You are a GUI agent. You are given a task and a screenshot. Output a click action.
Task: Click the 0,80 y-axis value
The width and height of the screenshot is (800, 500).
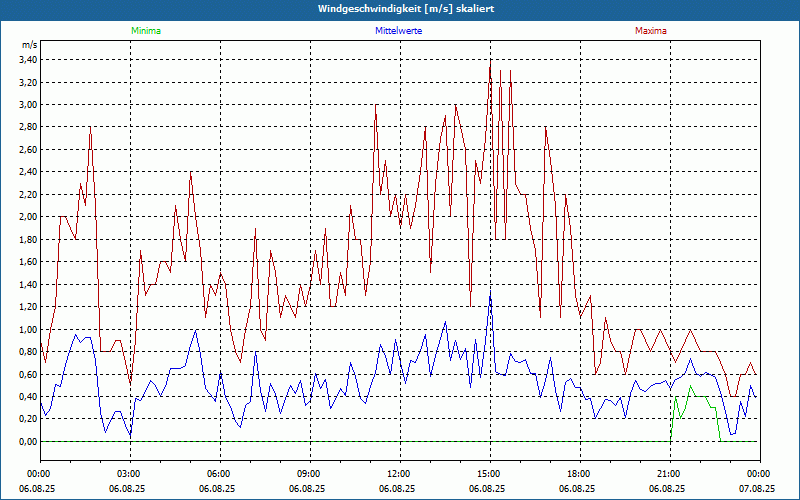28,352
